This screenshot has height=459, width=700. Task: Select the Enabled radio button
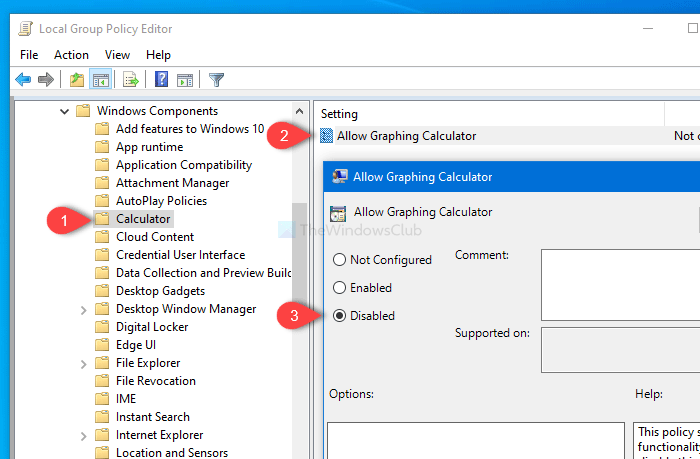pos(339,288)
